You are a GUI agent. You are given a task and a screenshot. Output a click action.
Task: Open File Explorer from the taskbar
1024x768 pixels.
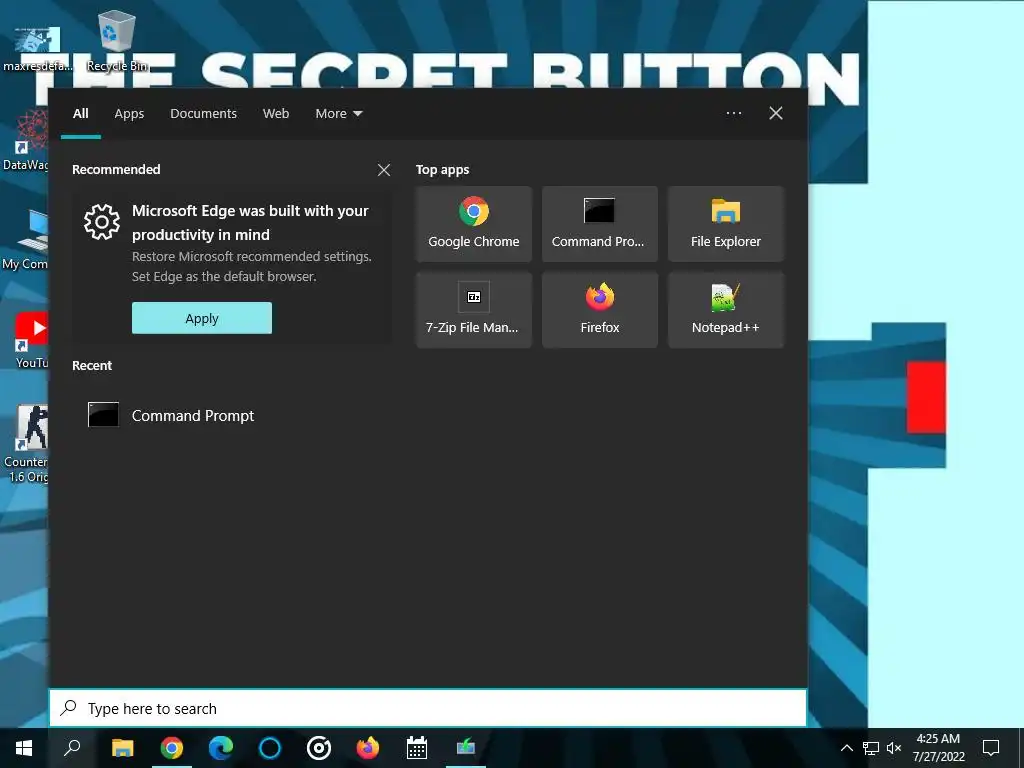click(122, 748)
